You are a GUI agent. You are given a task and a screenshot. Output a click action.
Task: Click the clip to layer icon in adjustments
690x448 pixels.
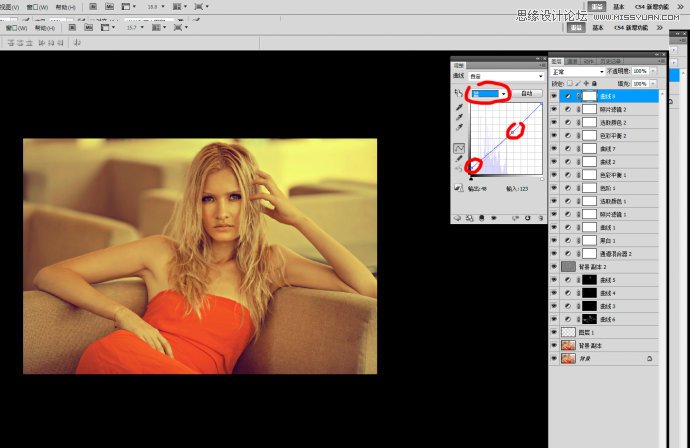482,218
